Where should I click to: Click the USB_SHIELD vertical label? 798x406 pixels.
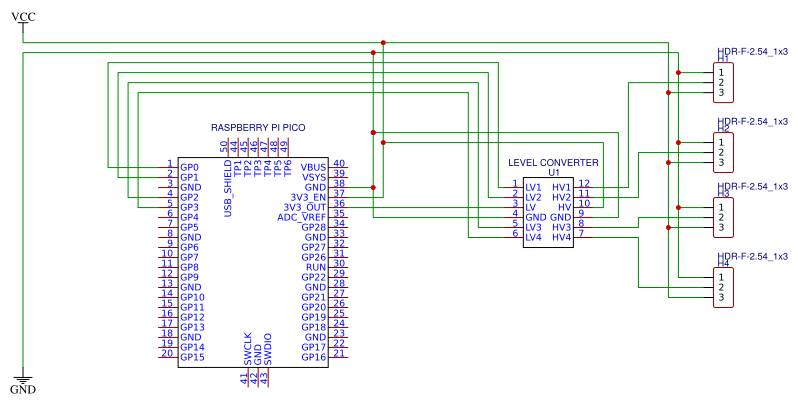click(228, 189)
